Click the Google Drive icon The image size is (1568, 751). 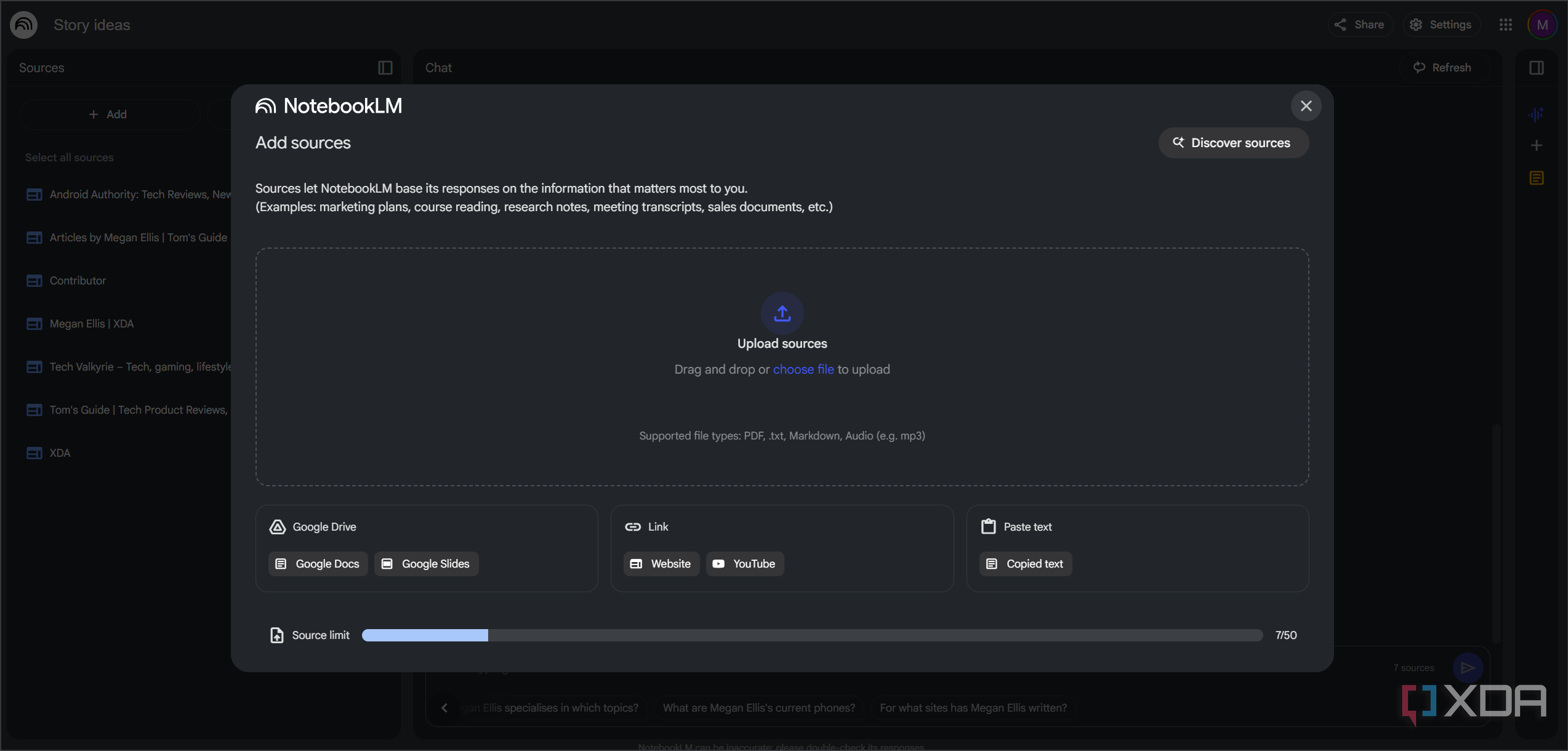point(278,527)
